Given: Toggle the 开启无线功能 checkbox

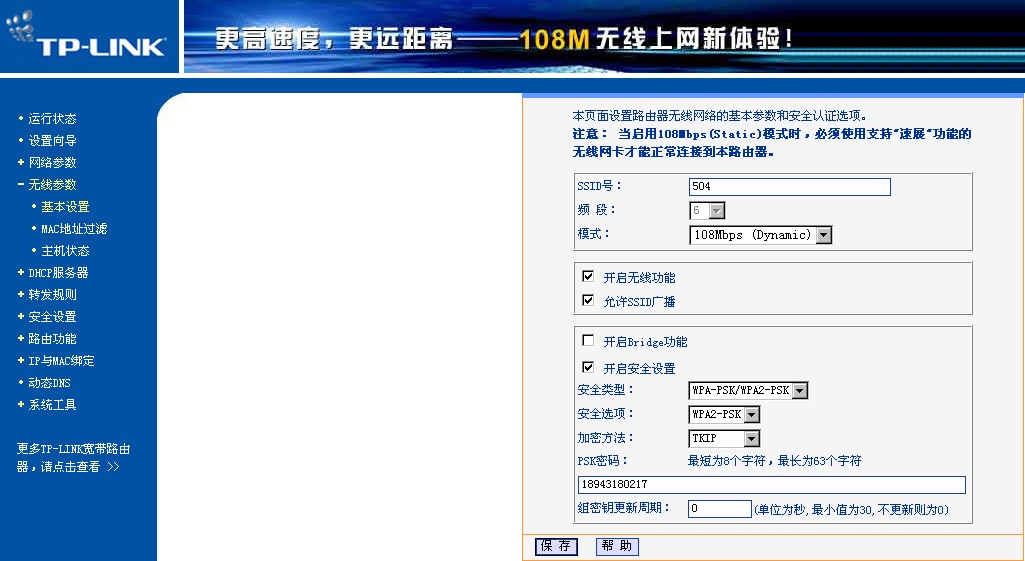Looking at the screenshot, I should click(588, 276).
